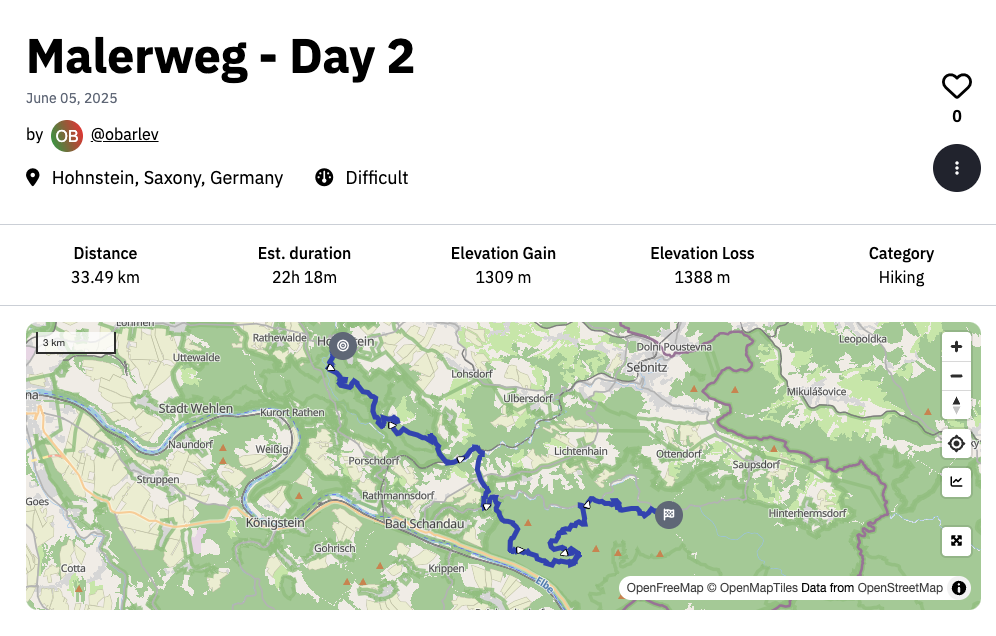Open the three-dot options menu
Viewport: 996px width, 636px height.
[956, 168]
